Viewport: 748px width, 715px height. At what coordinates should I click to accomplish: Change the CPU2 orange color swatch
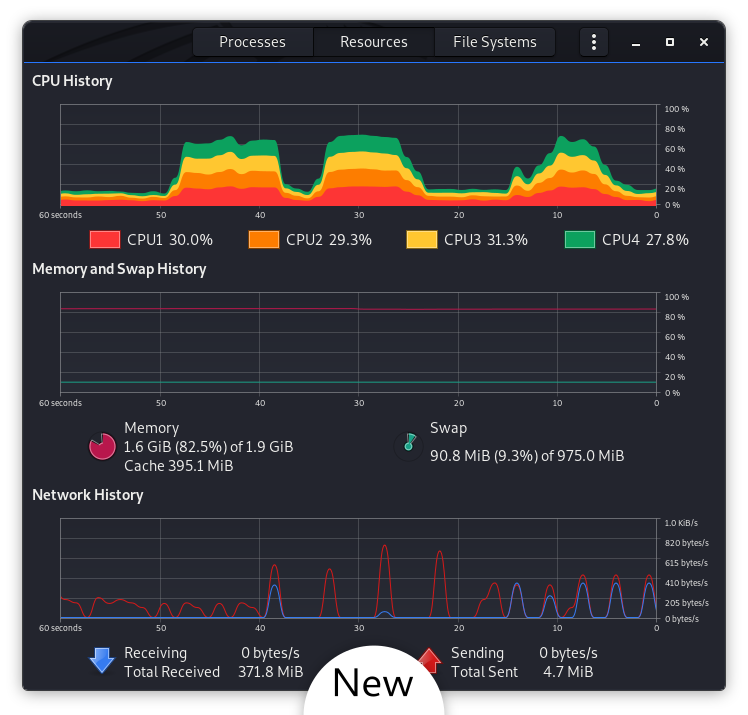tap(264, 239)
